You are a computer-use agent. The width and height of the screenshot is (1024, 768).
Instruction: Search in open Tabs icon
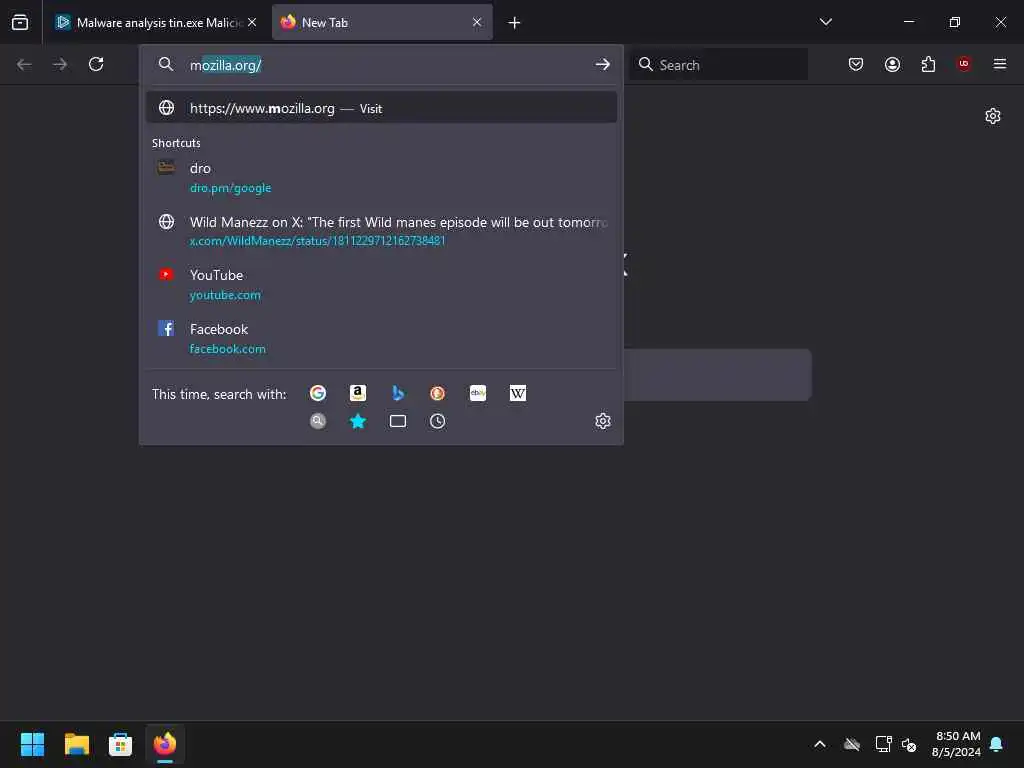[x=398, y=421]
